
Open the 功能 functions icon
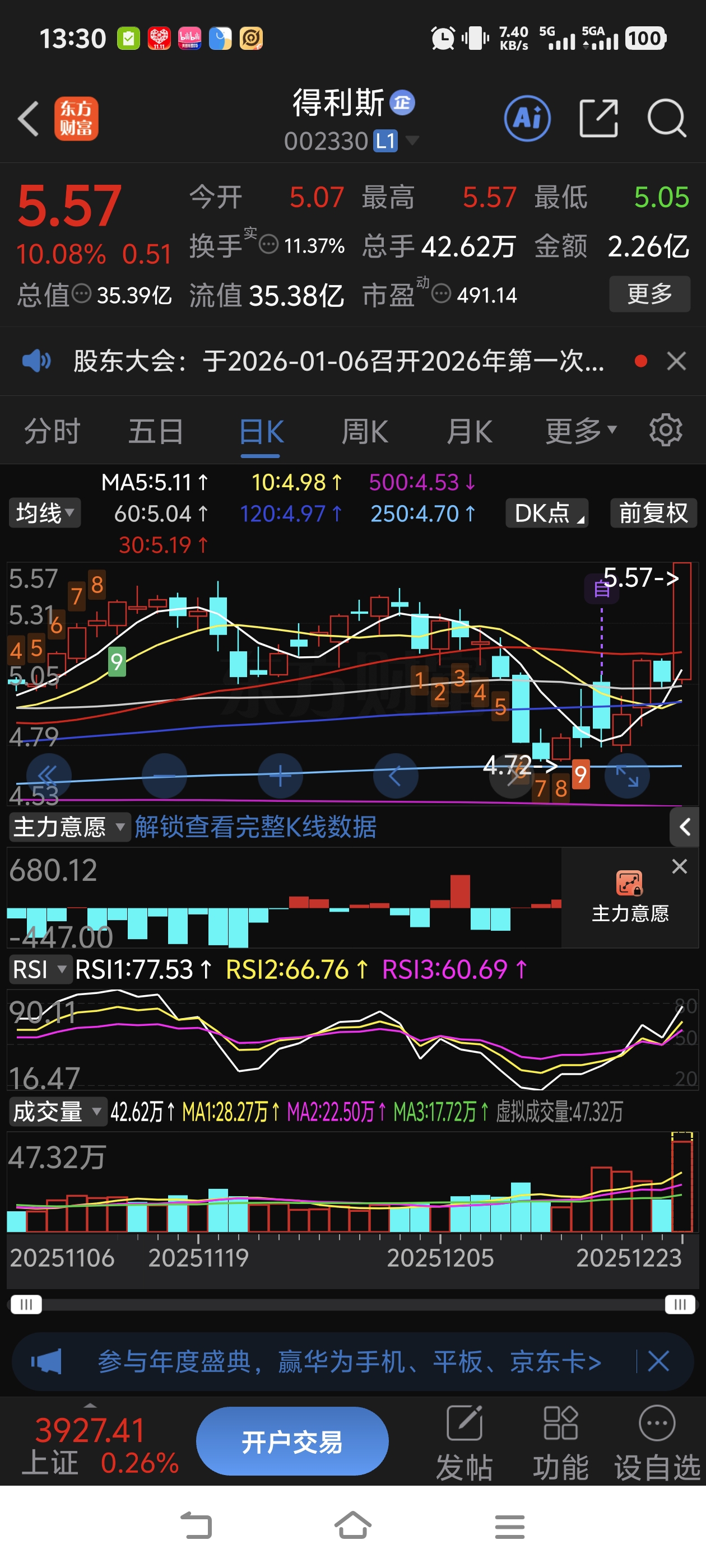(x=560, y=1443)
